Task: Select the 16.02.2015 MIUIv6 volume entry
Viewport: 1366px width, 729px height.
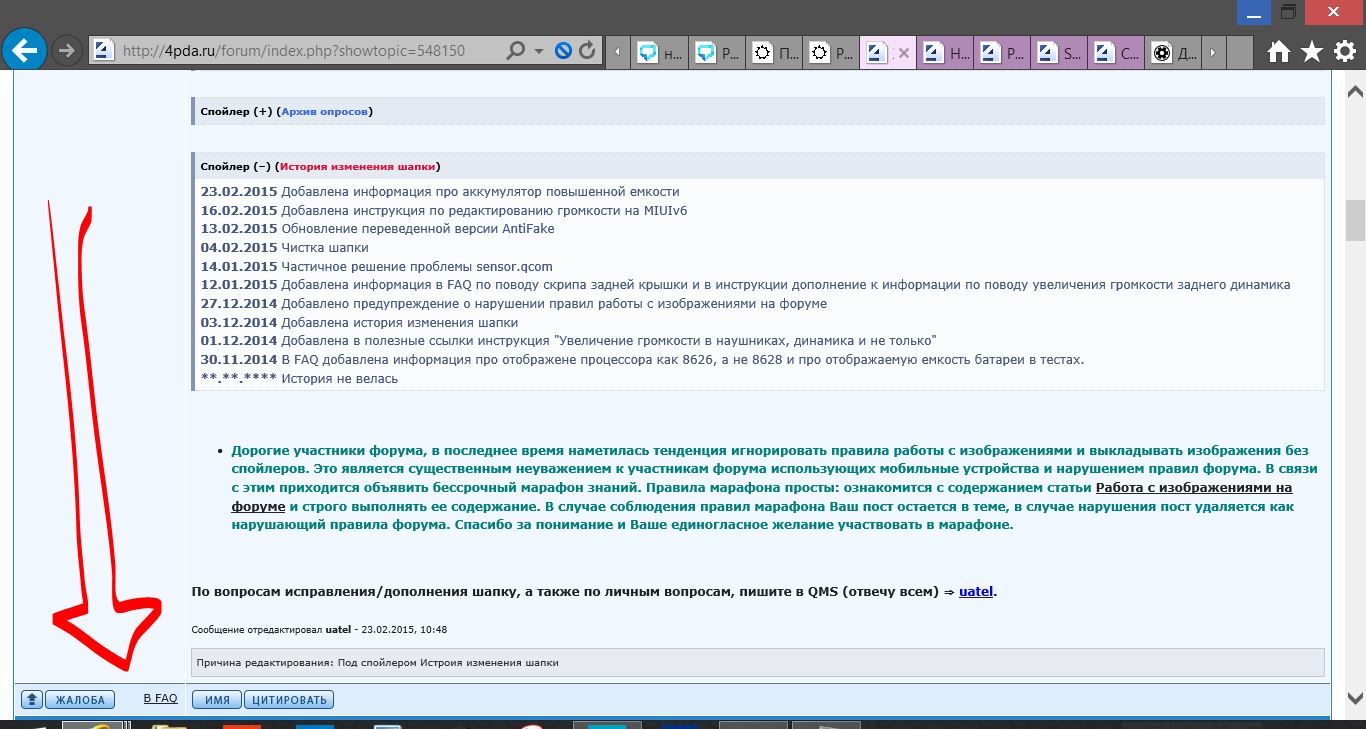Action: (444, 210)
